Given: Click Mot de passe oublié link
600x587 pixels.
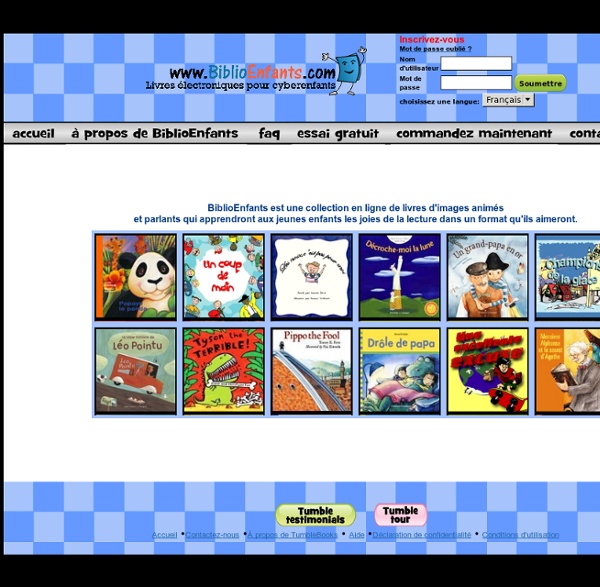Looking at the screenshot, I should (435, 49).
